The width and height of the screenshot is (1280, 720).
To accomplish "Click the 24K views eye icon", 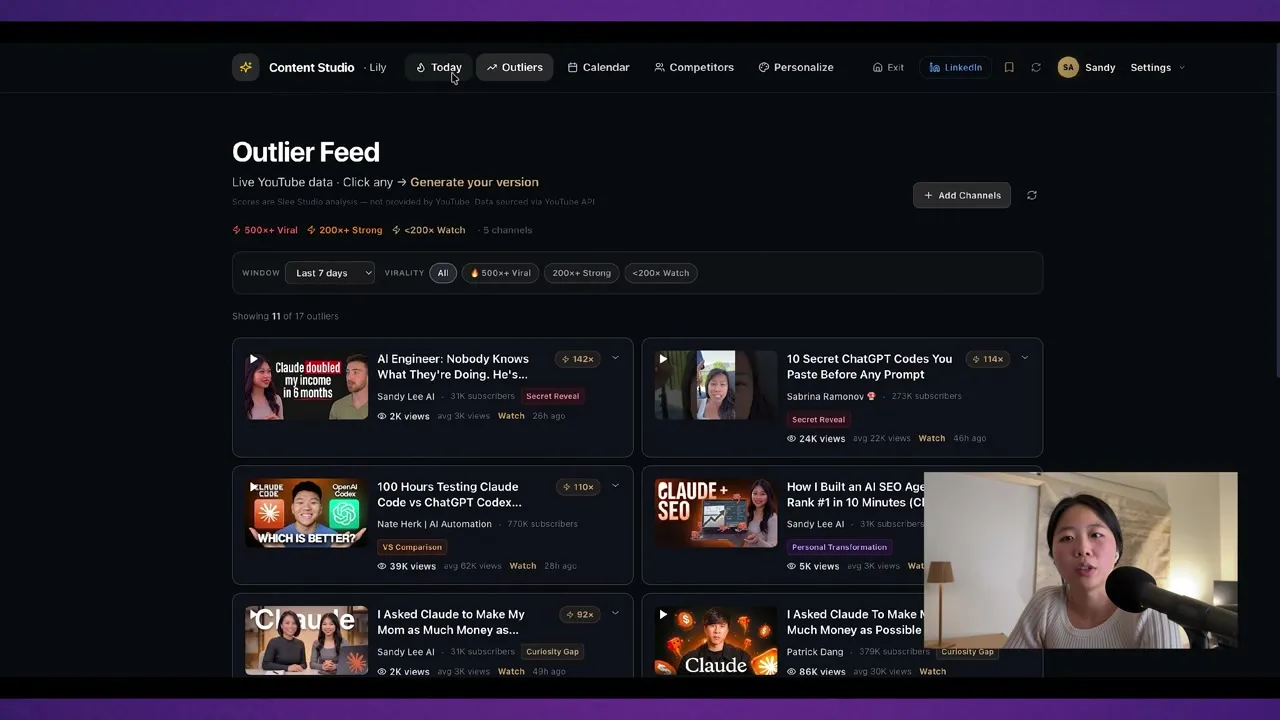I will pos(792,438).
